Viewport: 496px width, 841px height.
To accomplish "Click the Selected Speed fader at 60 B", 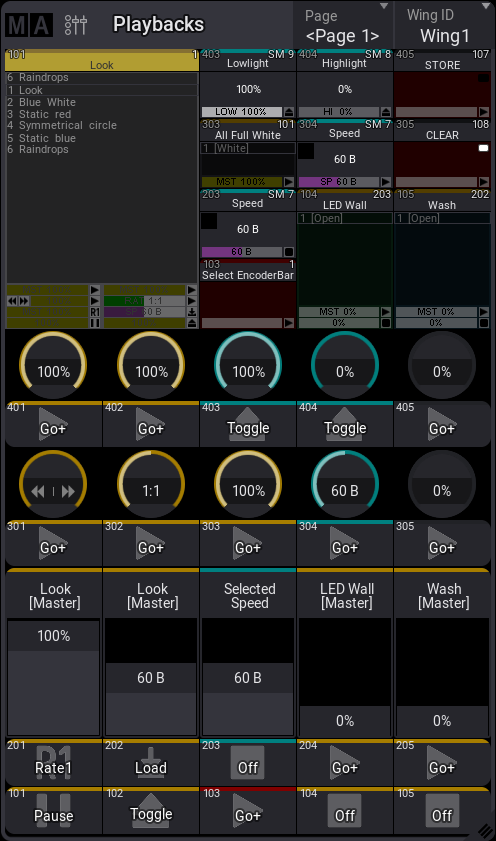I will point(248,677).
